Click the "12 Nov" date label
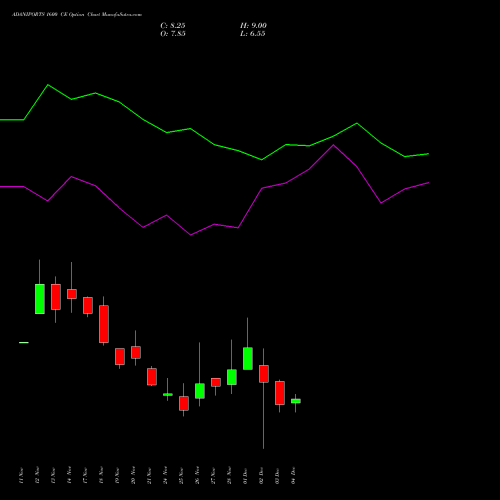Screen dimensions: 500x500 (x=37, y=475)
